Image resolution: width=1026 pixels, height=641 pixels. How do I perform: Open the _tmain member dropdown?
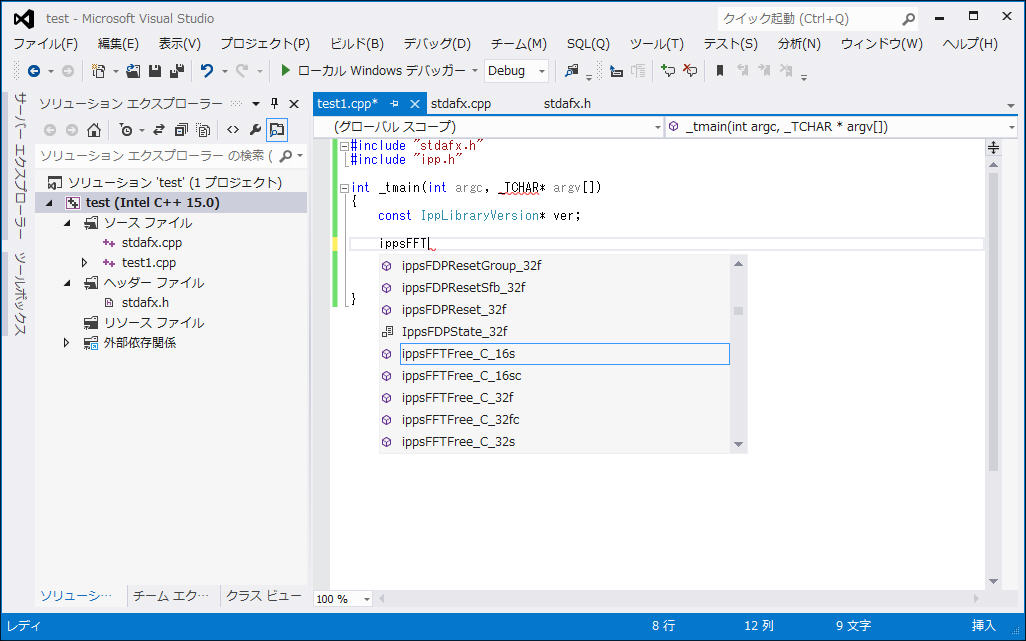pos(841,127)
